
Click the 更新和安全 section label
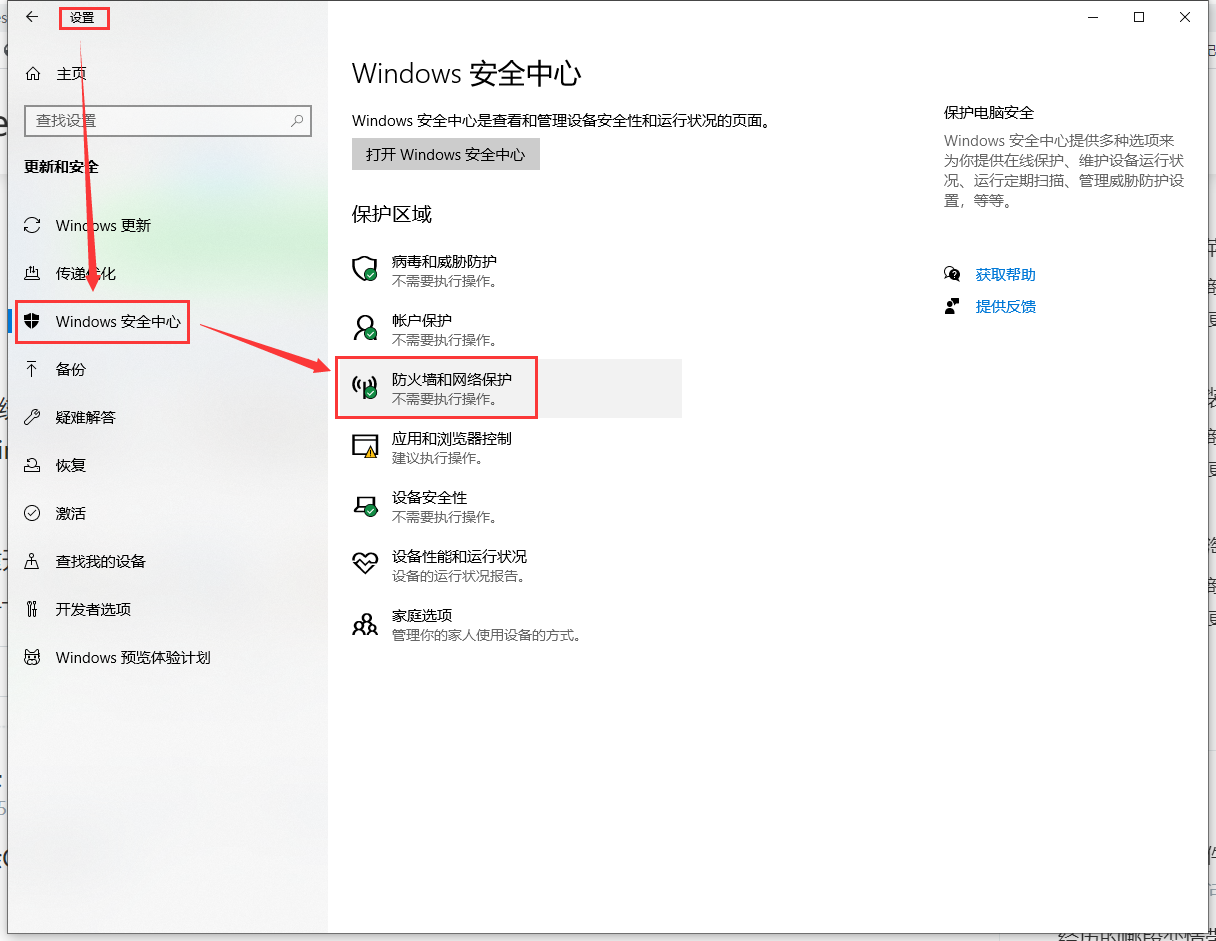(62, 167)
